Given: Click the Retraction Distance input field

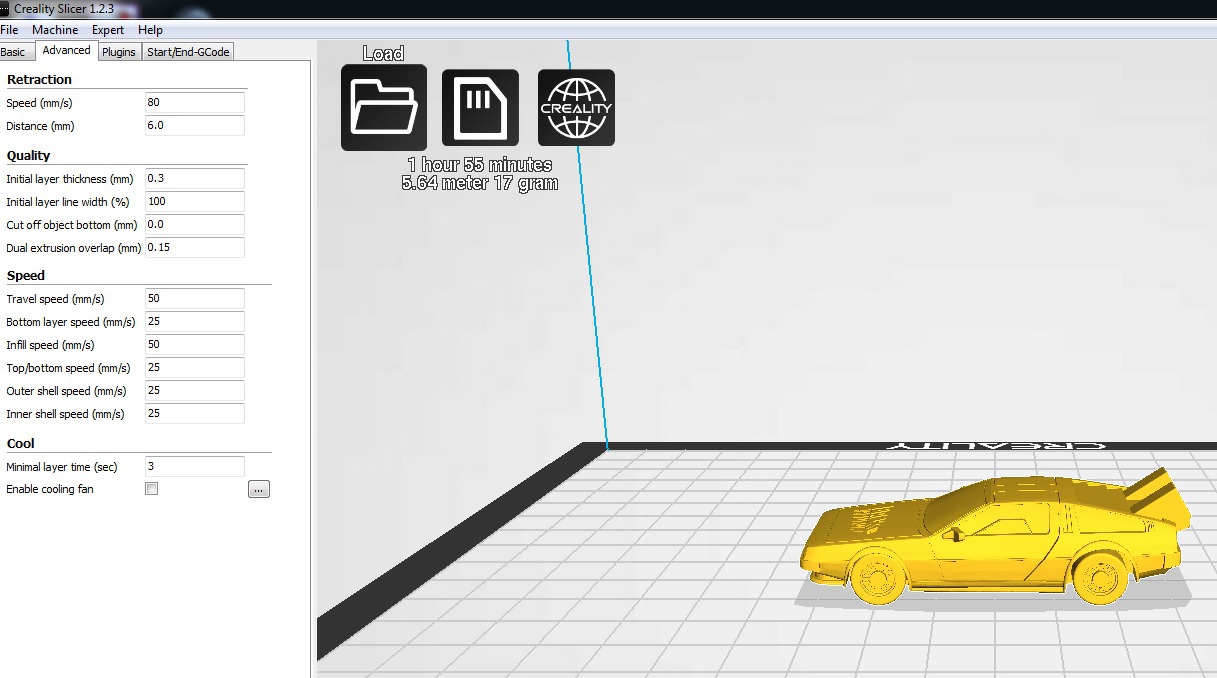Looking at the screenshot, I should tap(195, 126).
